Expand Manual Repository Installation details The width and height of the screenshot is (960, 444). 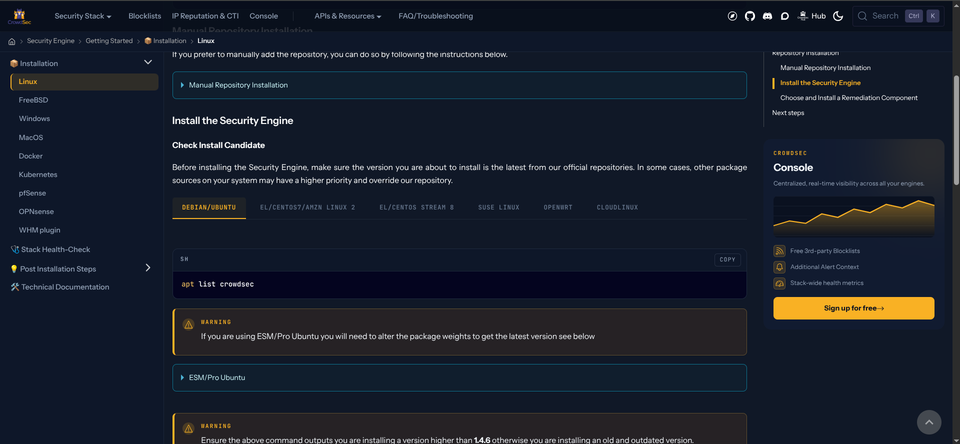(459, 85)
